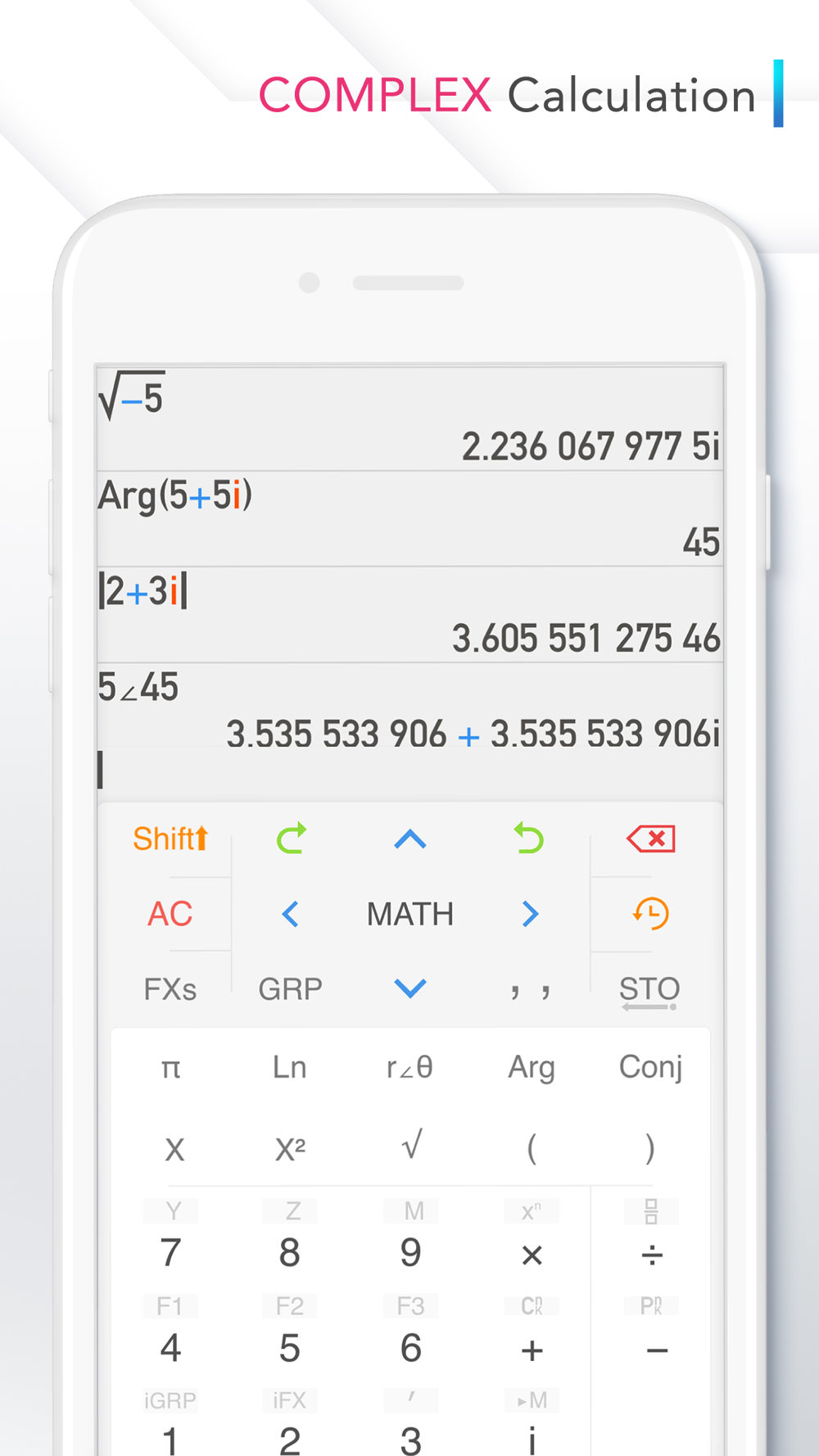Insert the pi constant

[x=170, y=1068]
